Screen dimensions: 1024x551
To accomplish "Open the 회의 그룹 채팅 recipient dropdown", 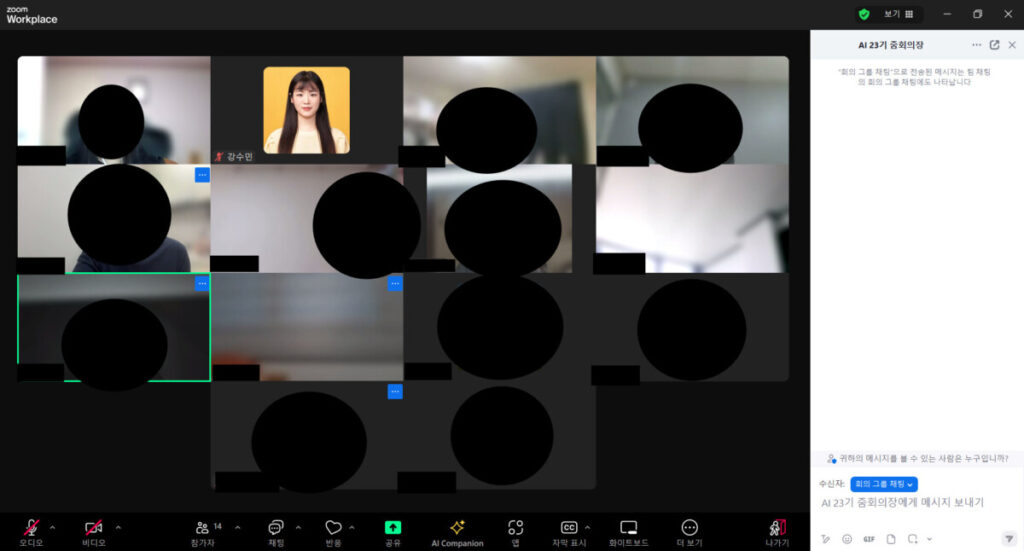I will (x=884, y=484).
